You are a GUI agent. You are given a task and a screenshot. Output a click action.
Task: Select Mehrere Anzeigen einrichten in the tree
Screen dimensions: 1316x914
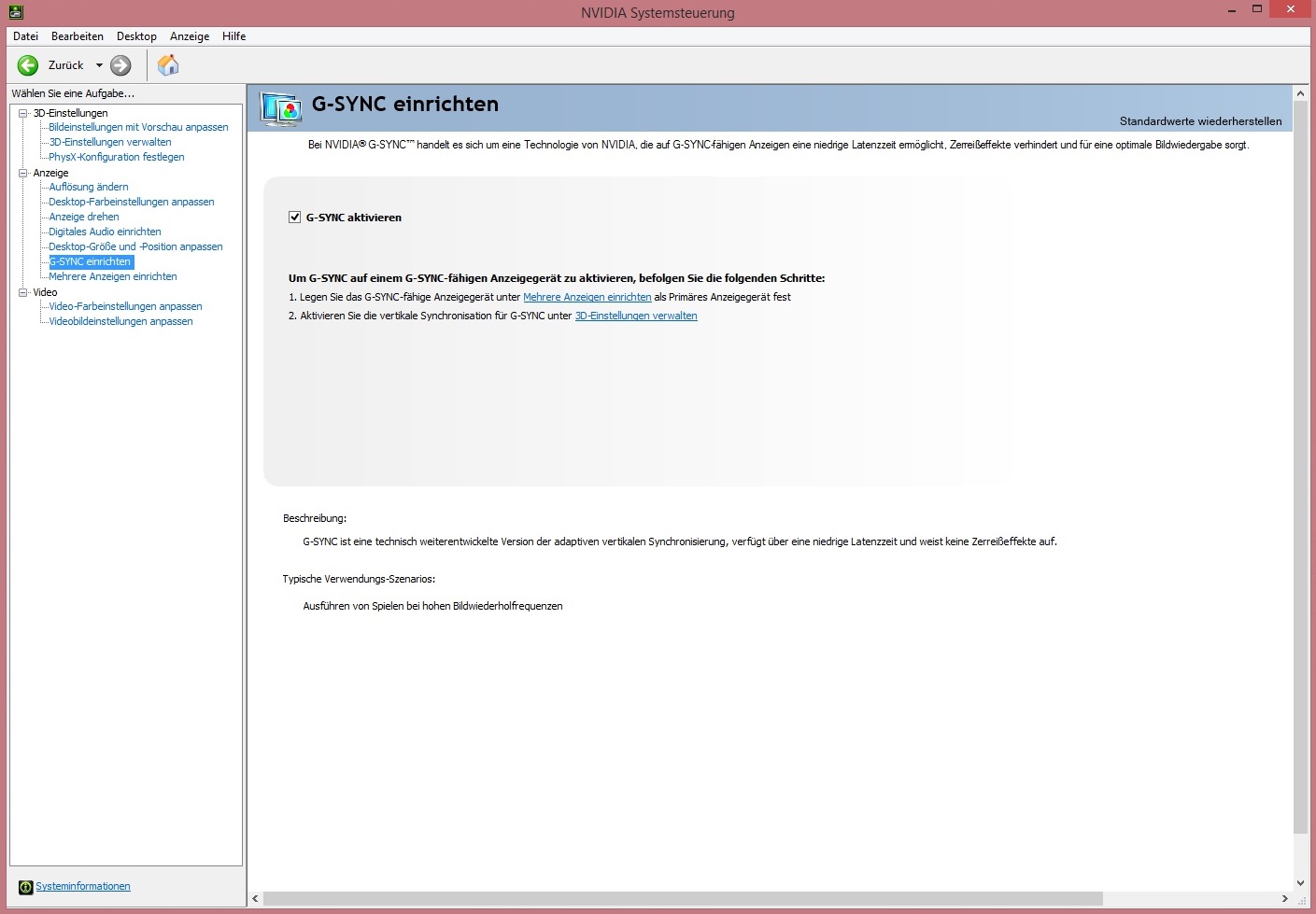(113, 276)
